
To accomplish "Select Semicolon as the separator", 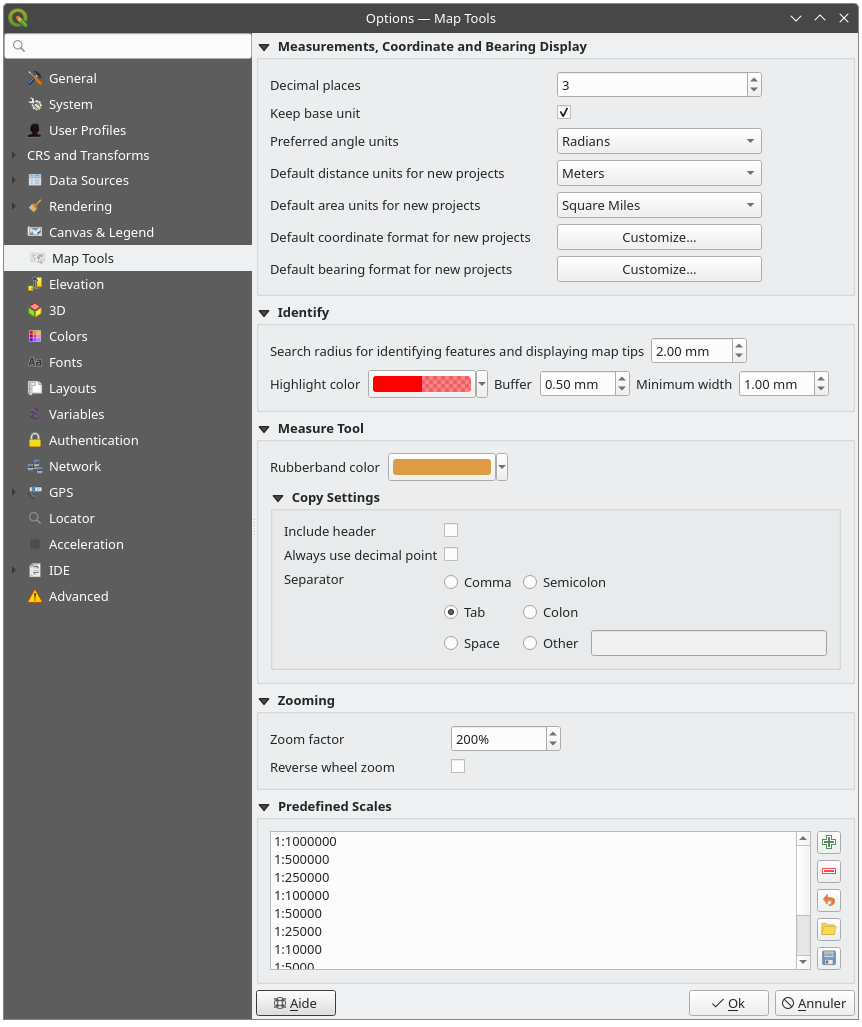I will 530,582.
